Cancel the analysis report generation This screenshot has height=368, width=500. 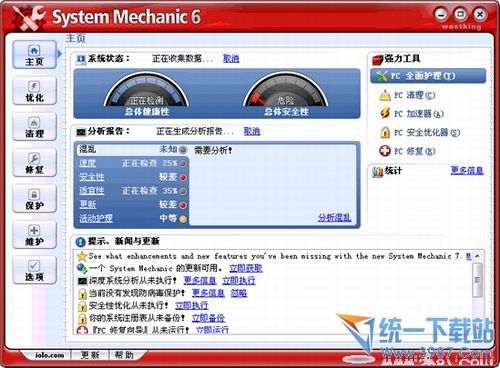pos(252,131)
